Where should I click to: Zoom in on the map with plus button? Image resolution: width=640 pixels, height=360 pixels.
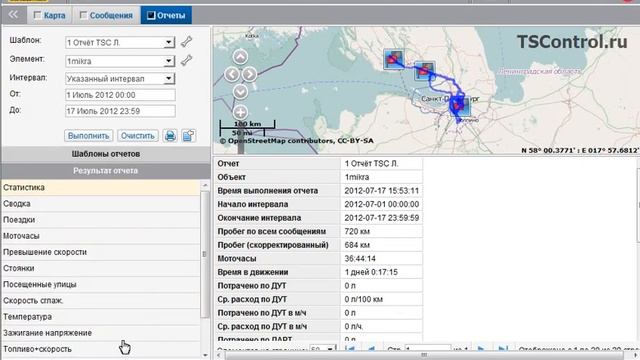[240, 112]
